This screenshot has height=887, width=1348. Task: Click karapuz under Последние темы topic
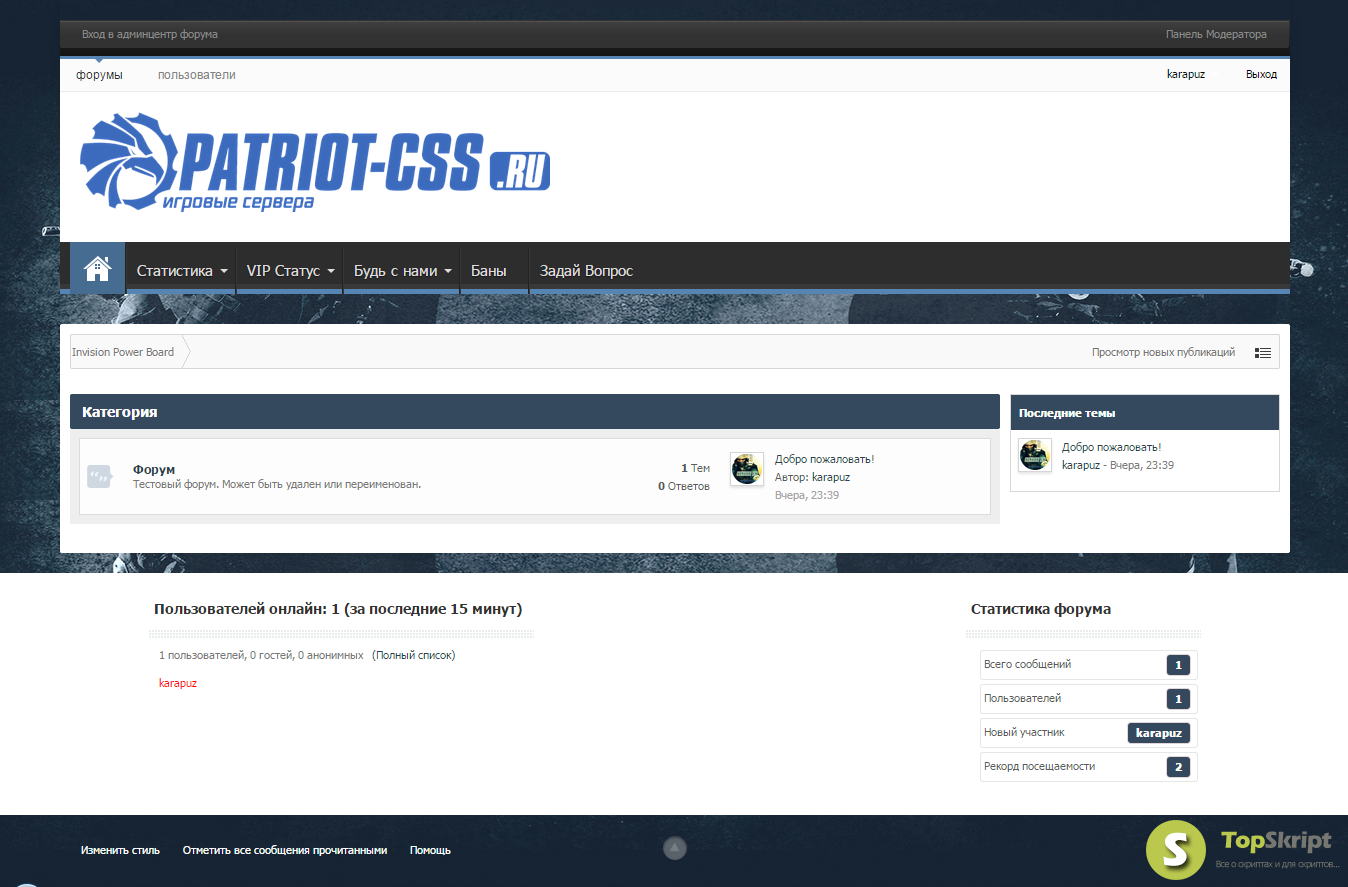coord(1081,465)
